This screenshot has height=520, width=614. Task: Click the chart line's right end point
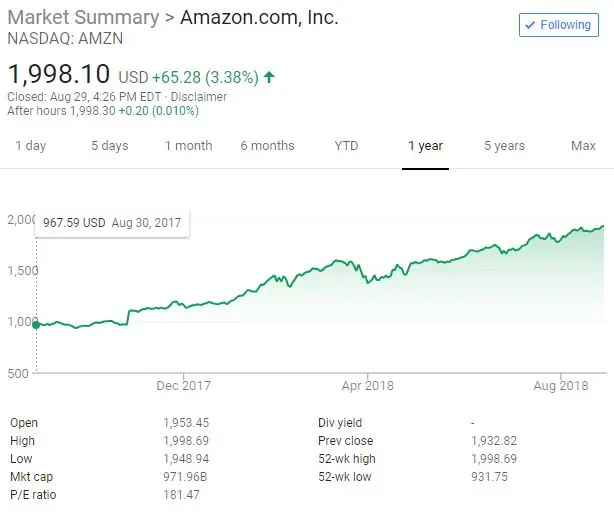[x=604, y=226]
